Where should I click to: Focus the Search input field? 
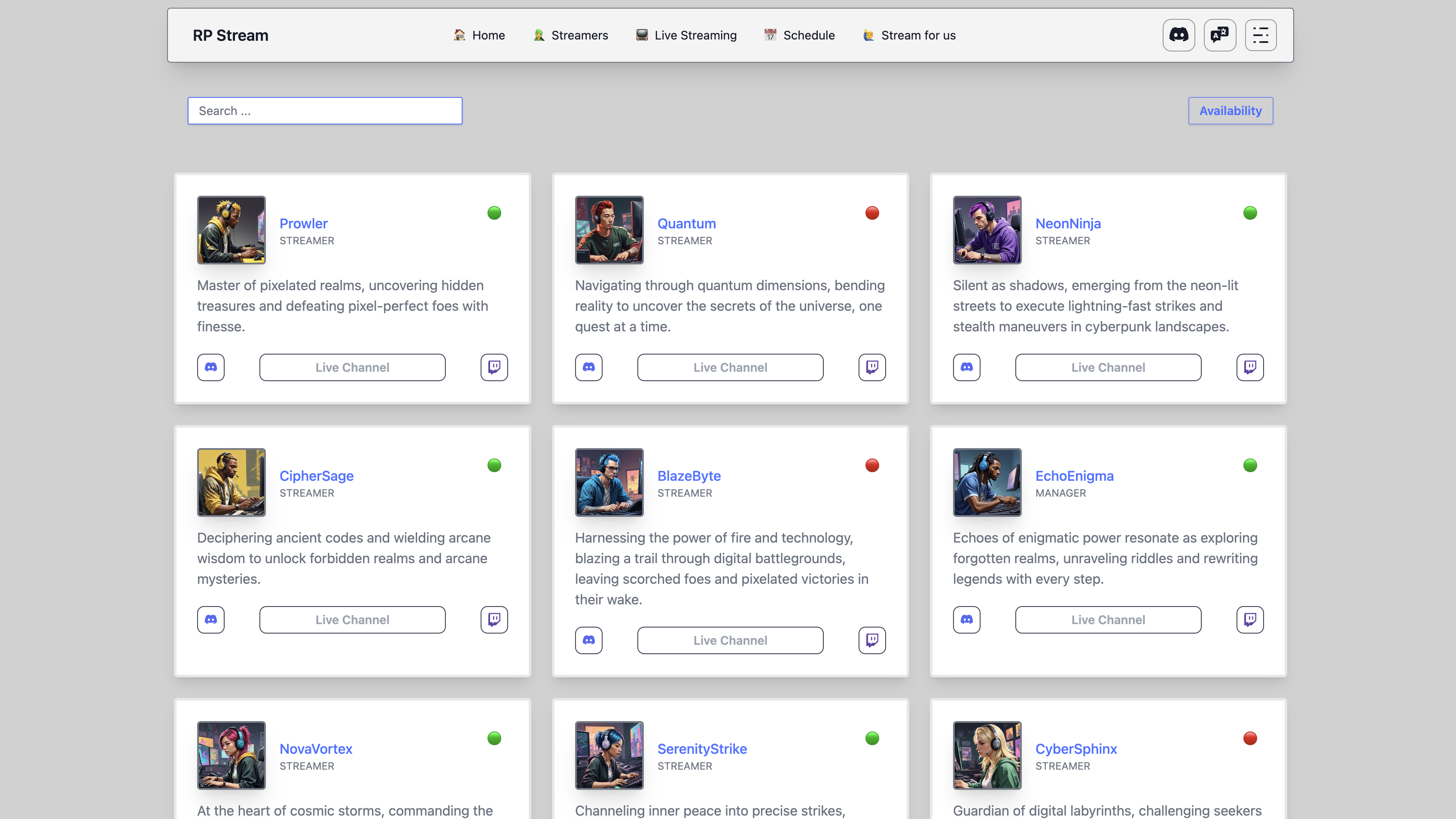click(325, 111)
